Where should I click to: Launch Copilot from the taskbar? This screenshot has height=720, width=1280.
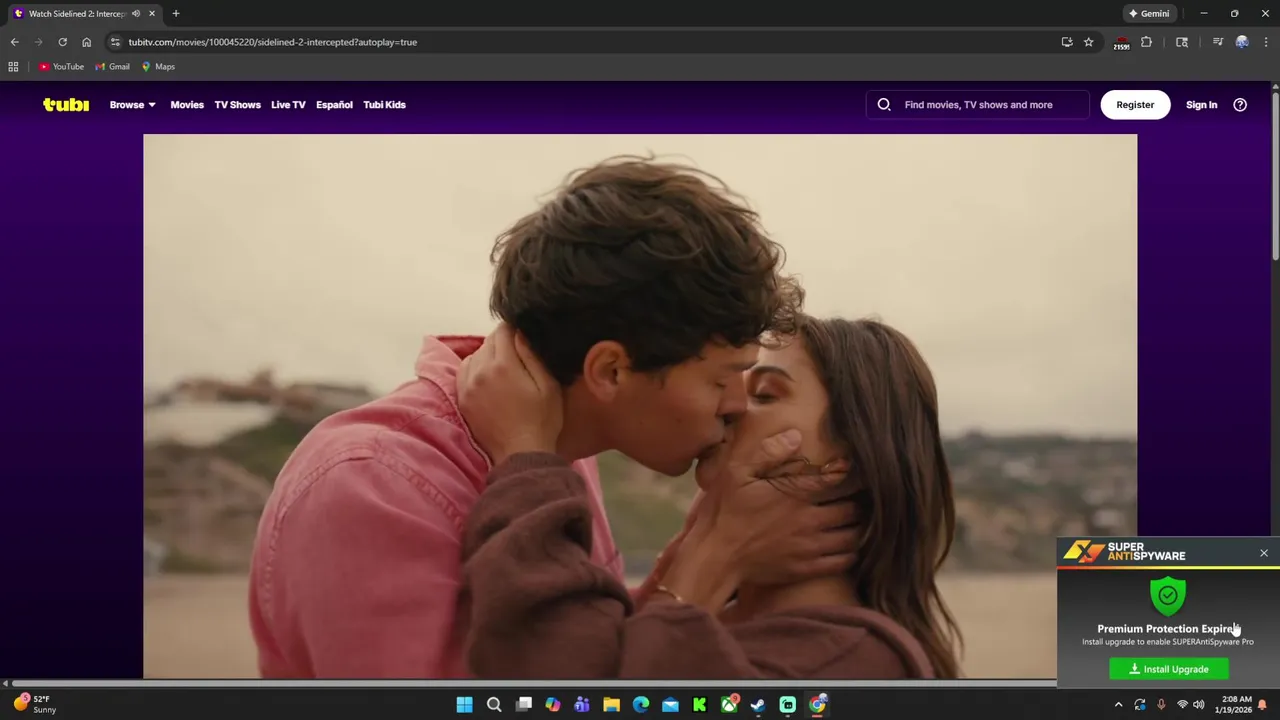(x=553, y=705)
